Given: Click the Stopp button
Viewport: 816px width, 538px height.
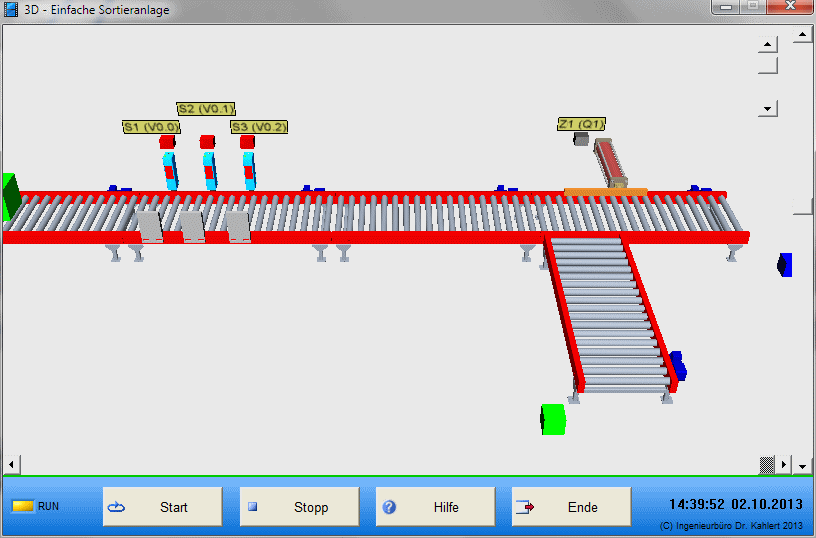Looking at the screenshot, I should pyautogui.click(x=299, y=506).
